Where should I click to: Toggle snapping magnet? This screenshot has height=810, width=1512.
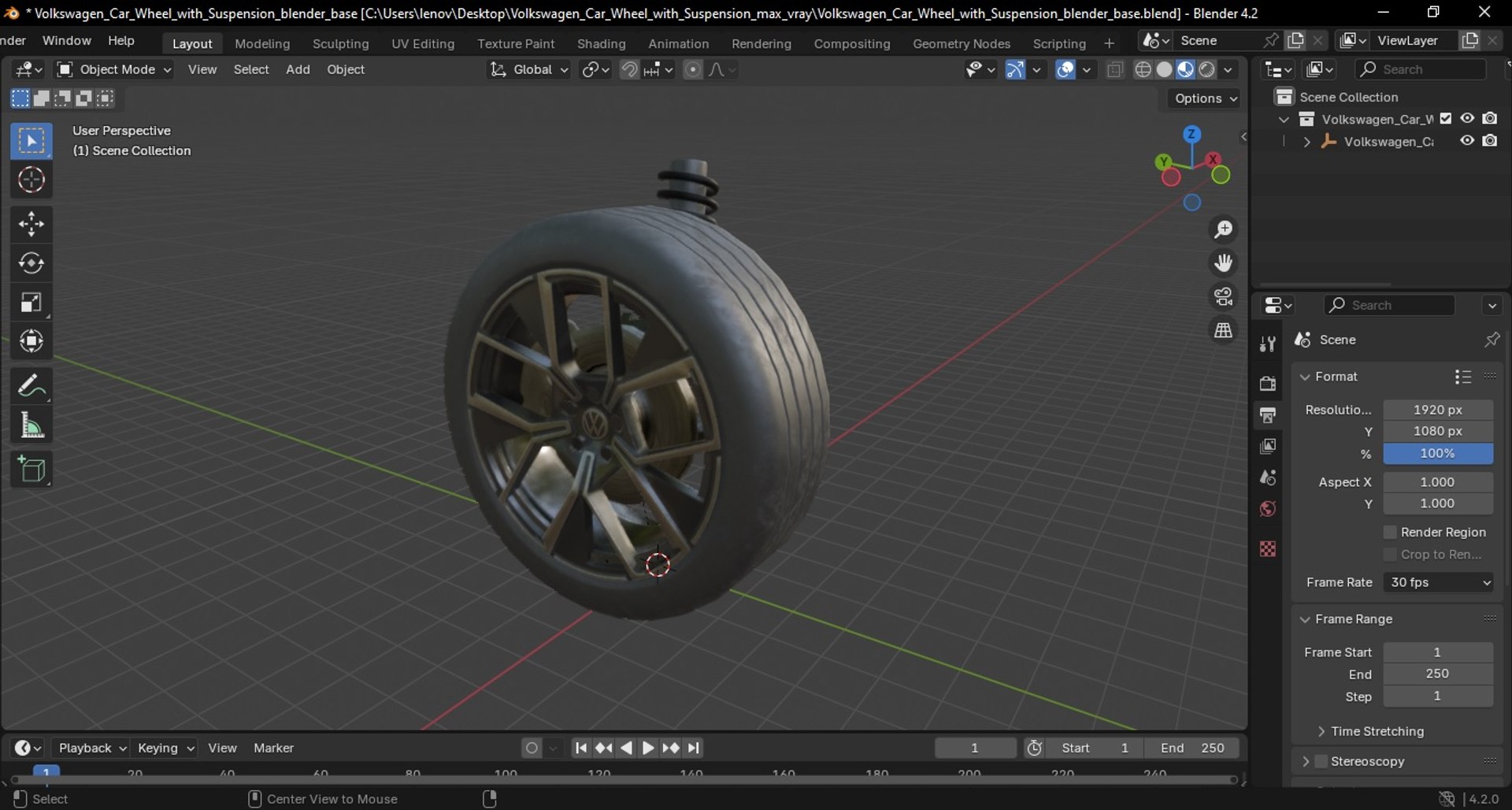point(629,69)
